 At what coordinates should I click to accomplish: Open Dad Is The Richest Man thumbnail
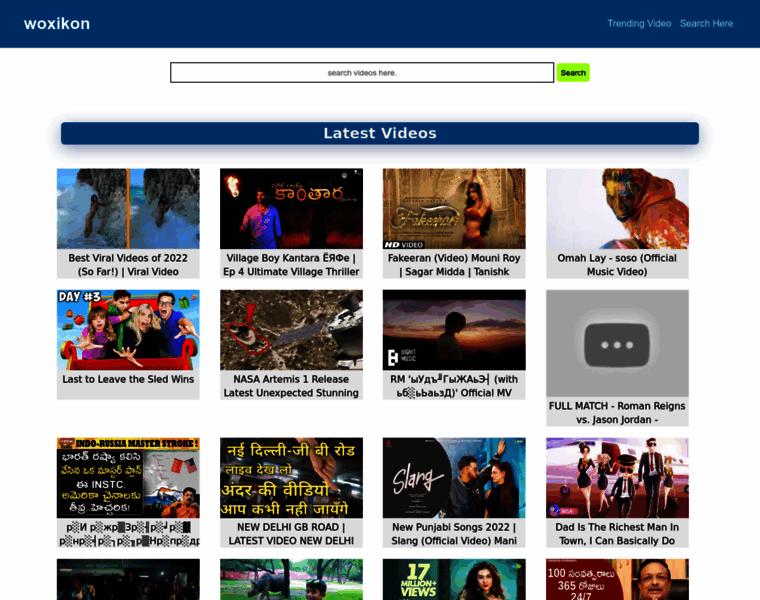(617, 477)
